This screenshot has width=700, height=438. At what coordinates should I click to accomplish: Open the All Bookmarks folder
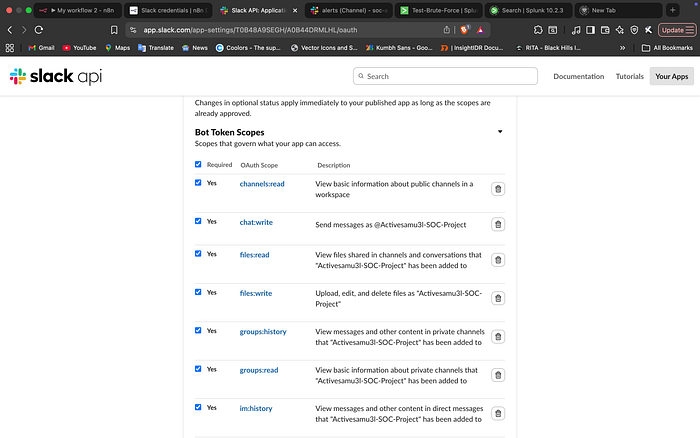point(667,48)
